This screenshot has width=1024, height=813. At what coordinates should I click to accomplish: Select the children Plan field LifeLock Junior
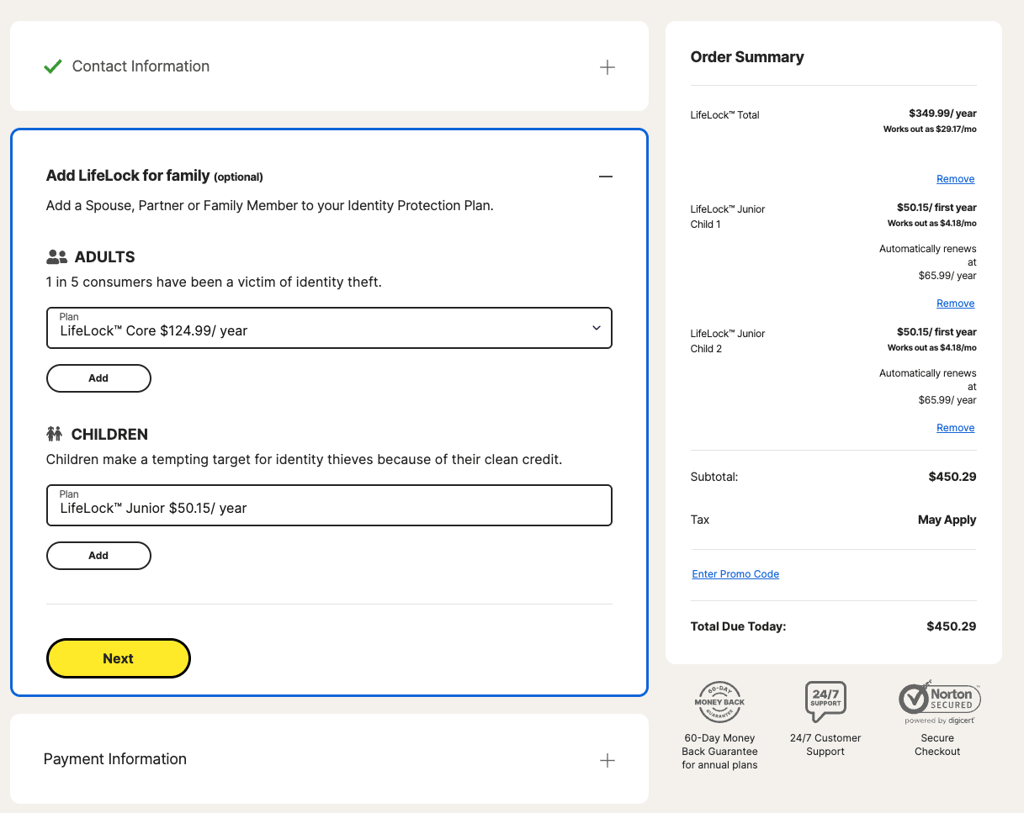coord(329,505)
